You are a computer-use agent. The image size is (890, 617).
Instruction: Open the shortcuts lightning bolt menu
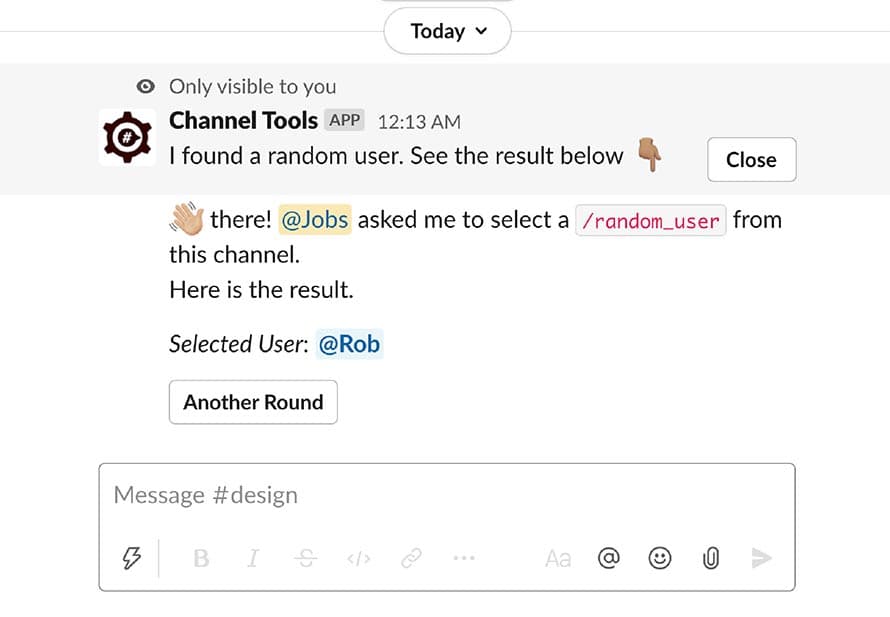(x=131, y=558)
